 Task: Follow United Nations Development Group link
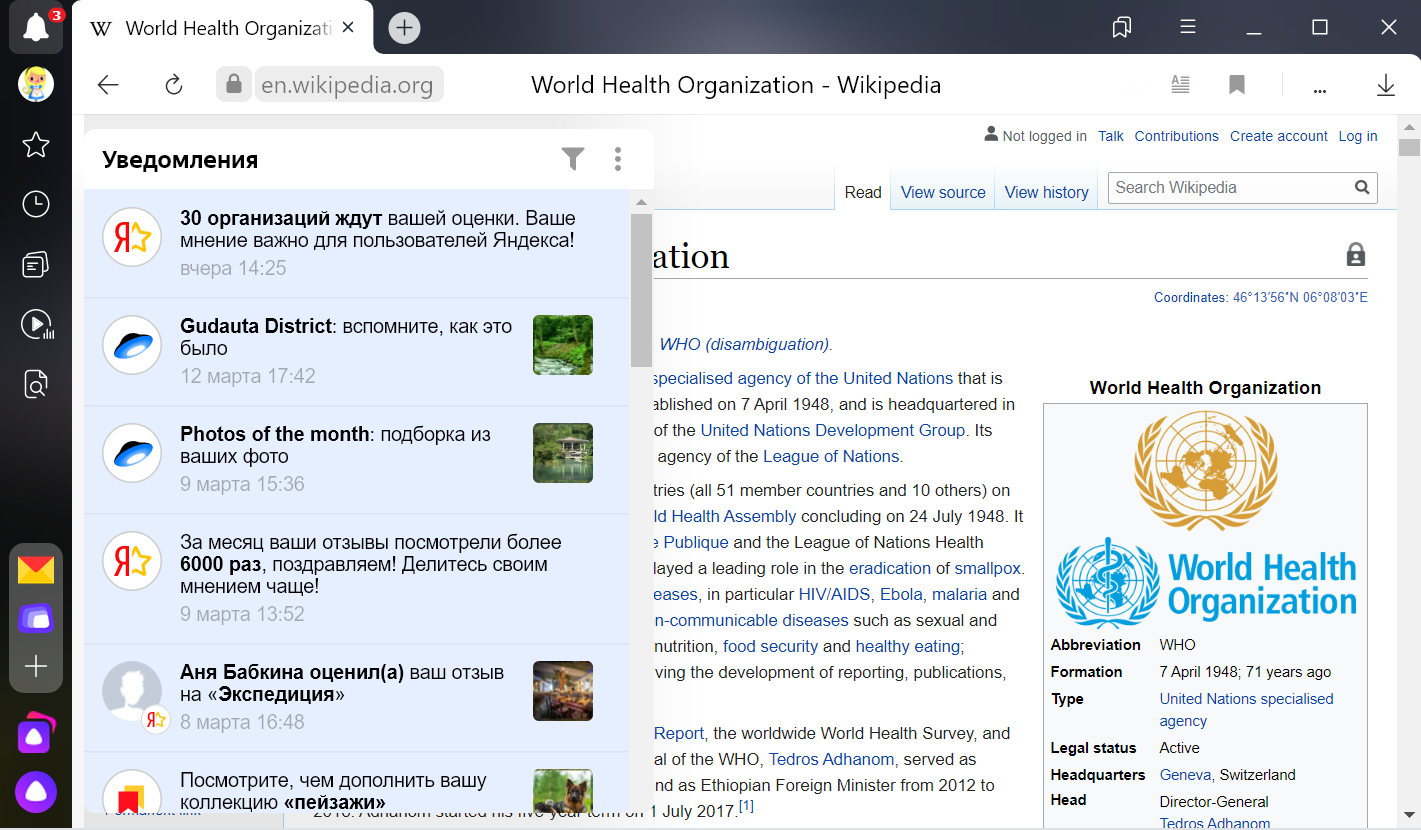[833, 430]
